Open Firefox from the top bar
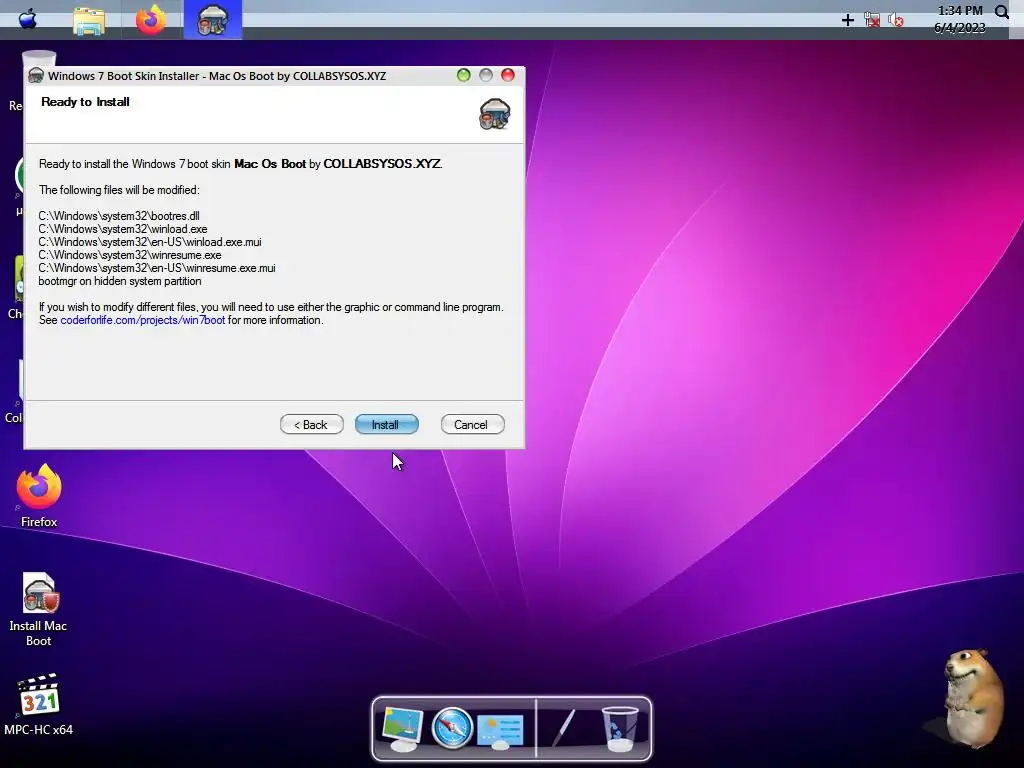 (151, 20)
